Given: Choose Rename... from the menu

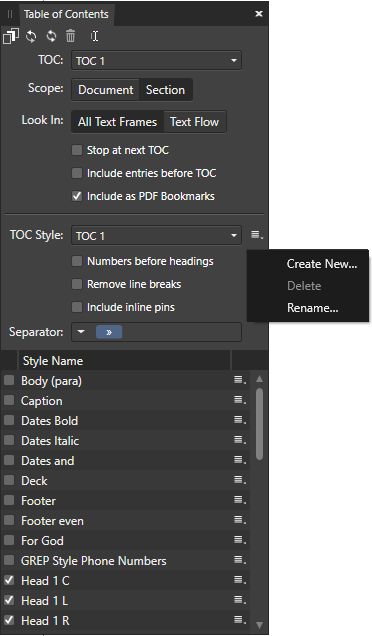Looking at the screenshot, I should 312,308.
